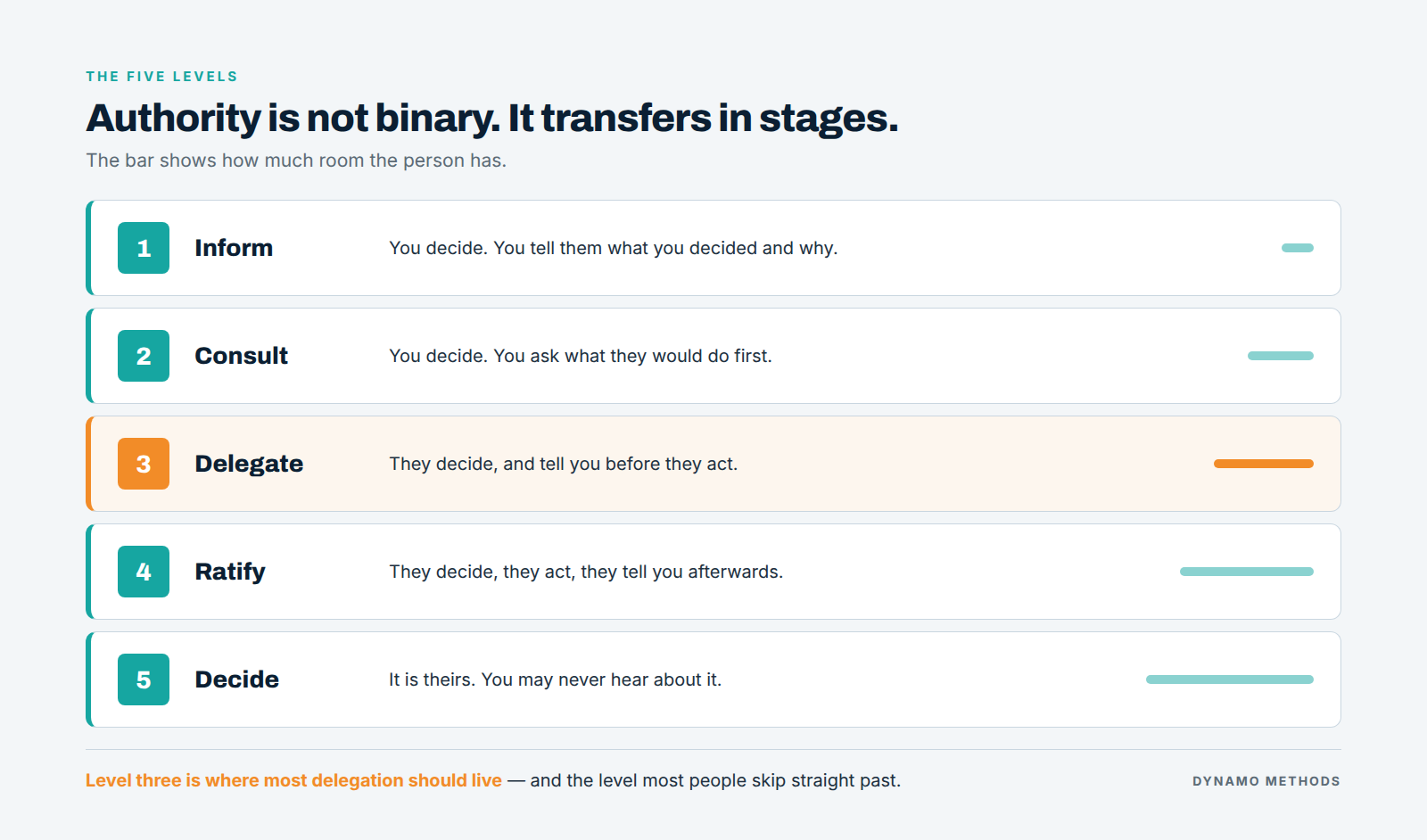This screenshot has height=840, width=1427.
Task: Click the long Decide authority bar
Action: [1230, 679]
